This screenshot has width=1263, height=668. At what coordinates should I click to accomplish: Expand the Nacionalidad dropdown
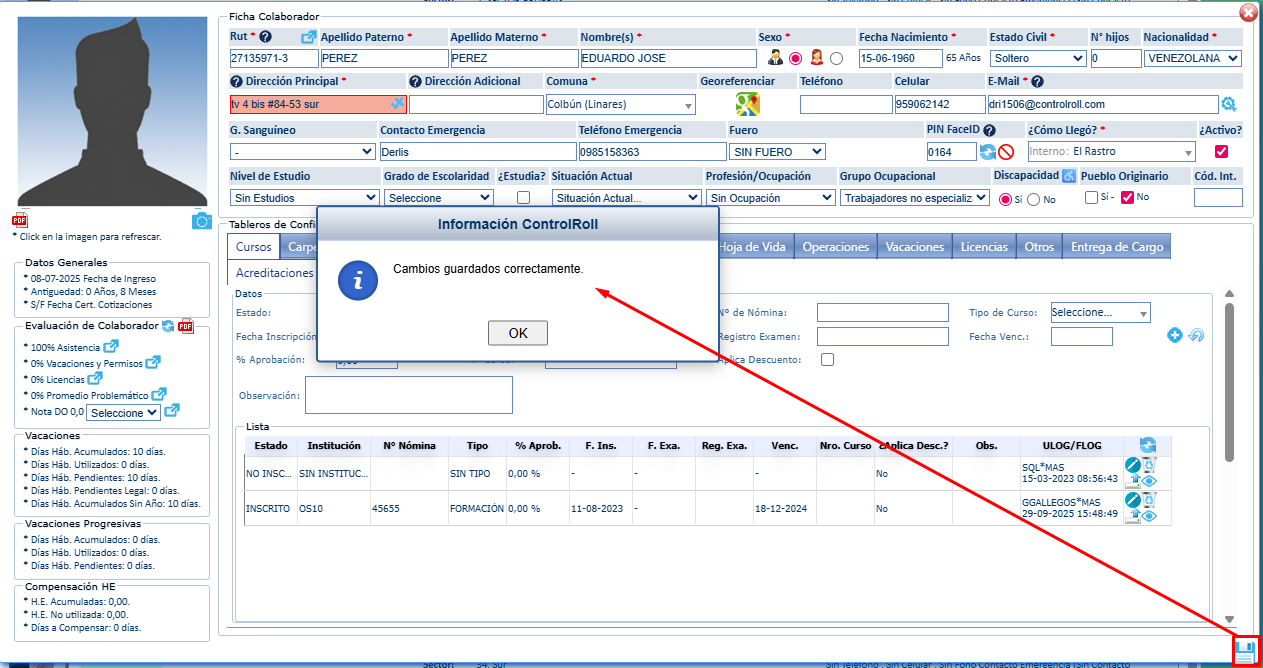pyautogui.click(x=1192, y=59)
